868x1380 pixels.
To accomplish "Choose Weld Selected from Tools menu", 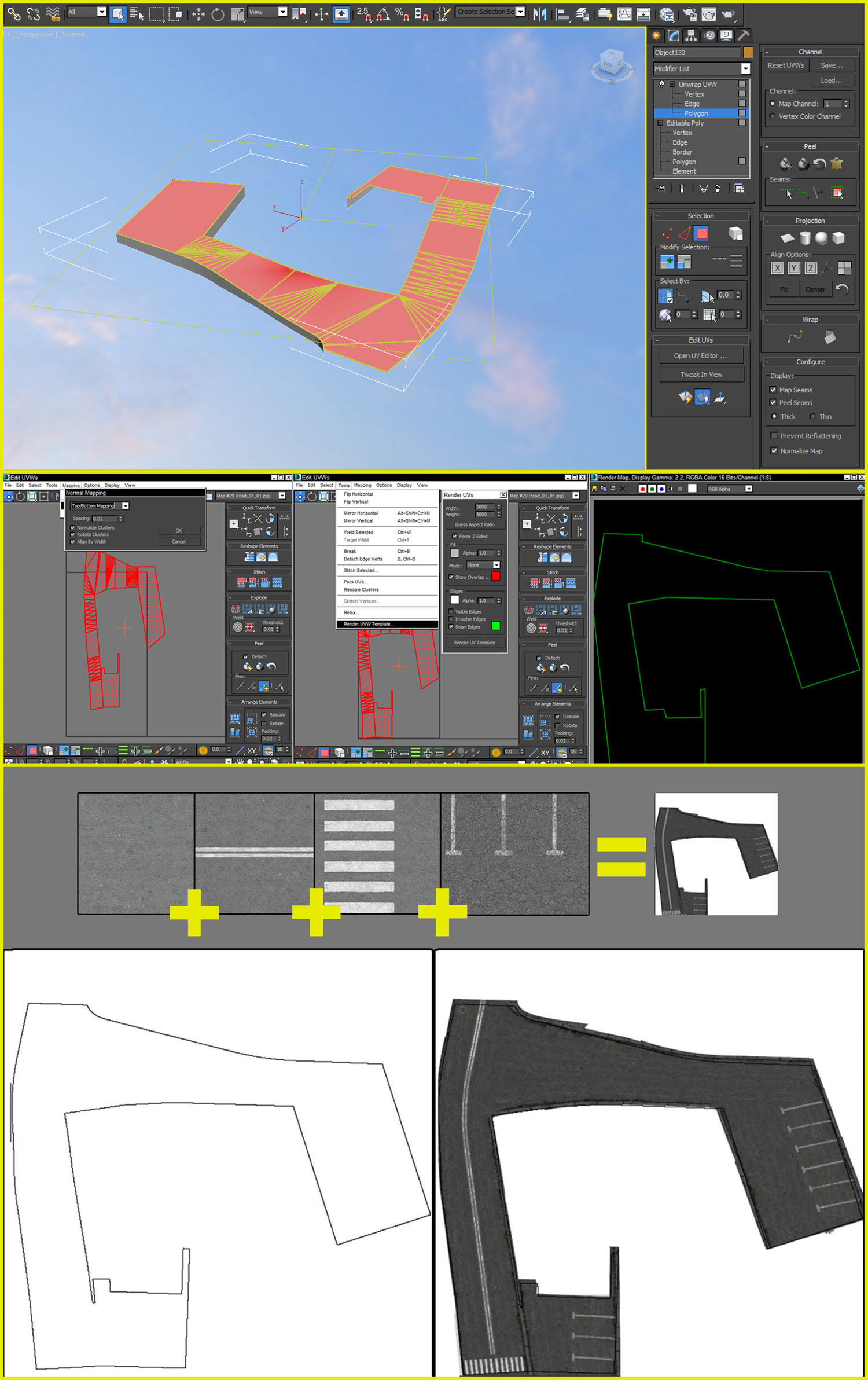I will (x=359, y=532).
